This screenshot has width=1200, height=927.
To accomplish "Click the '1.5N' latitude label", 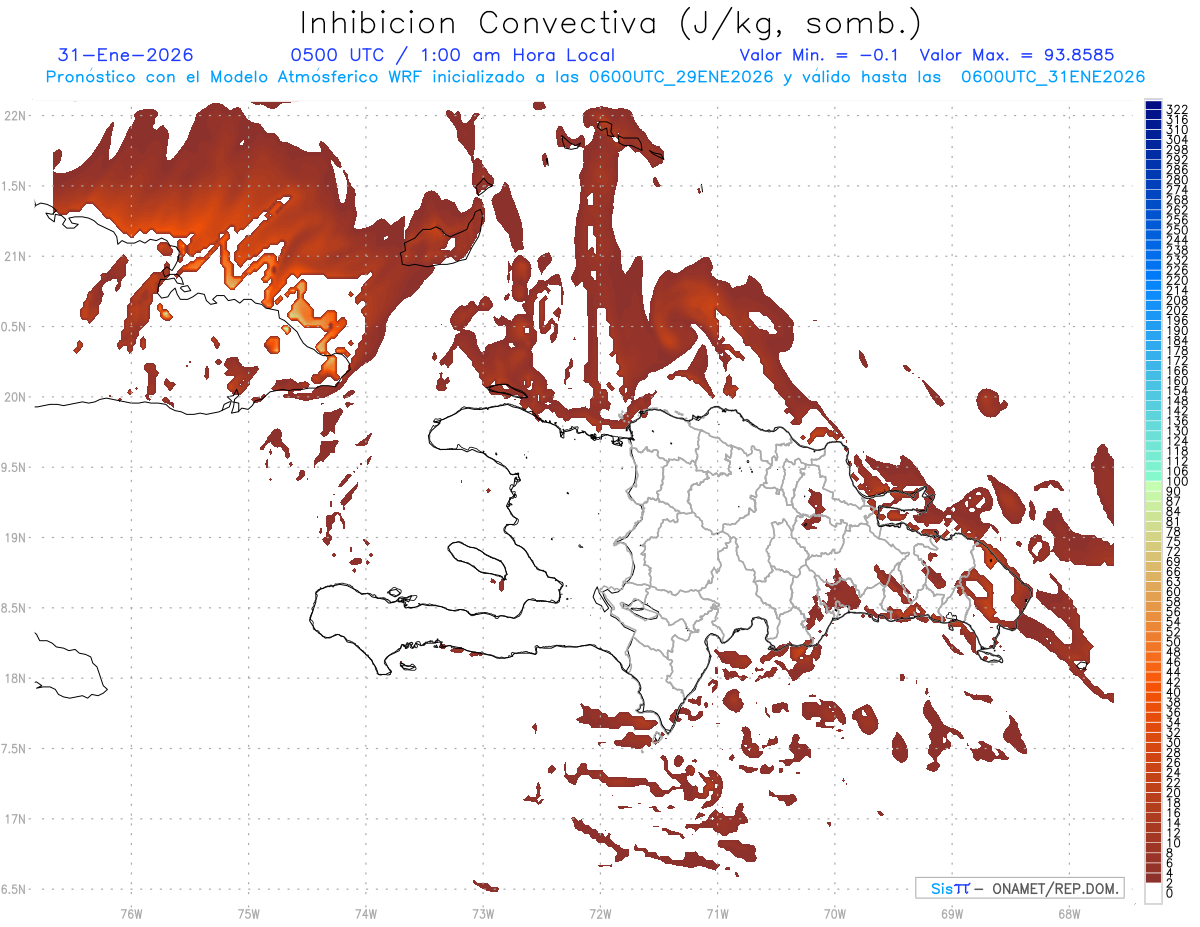I will pyautogui.click(x=15, y=186).
